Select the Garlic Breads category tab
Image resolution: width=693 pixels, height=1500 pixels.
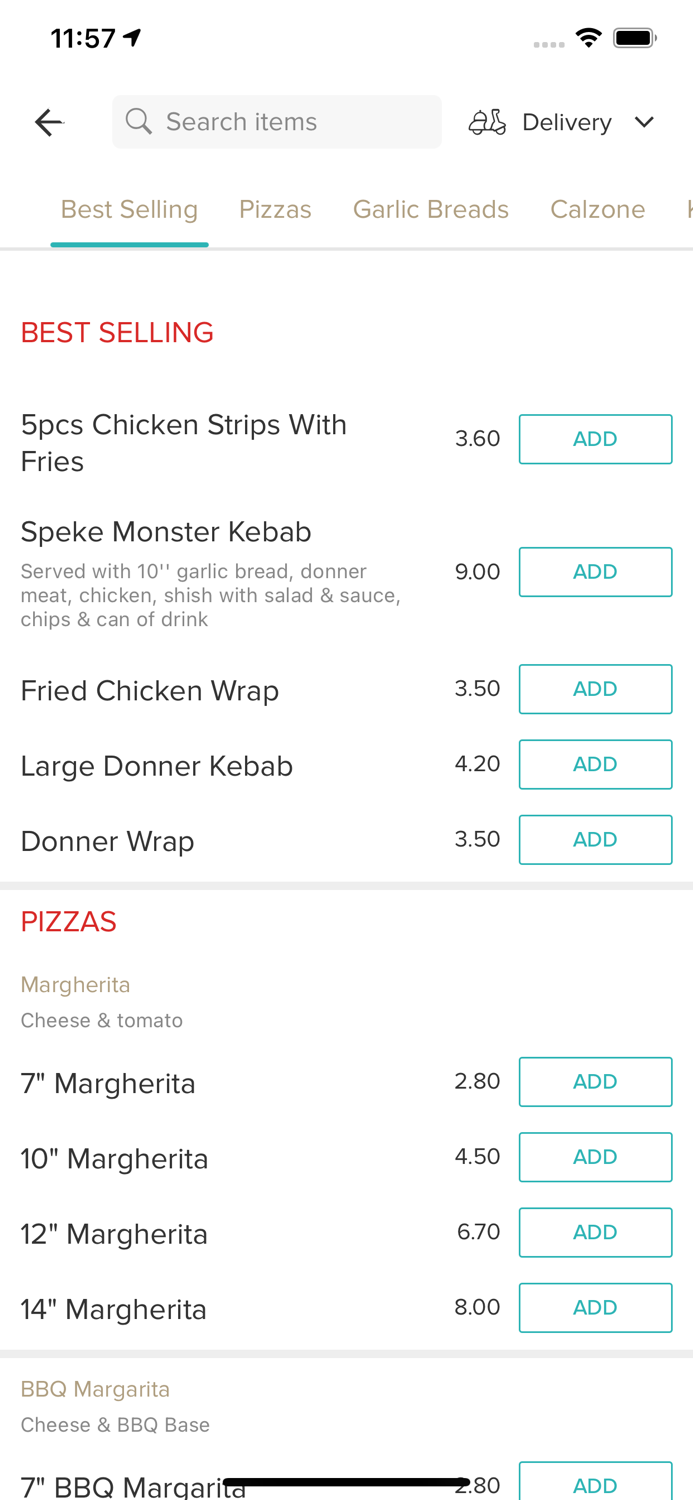pos(431,209)
